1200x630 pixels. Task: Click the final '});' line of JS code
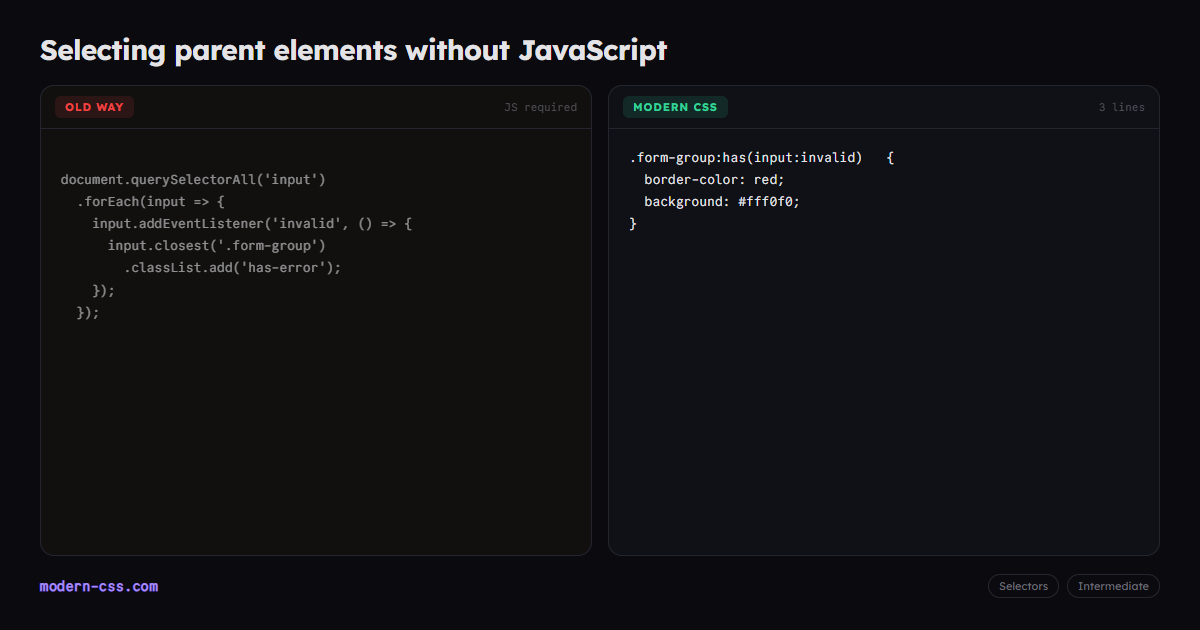[x=88, y=312]
